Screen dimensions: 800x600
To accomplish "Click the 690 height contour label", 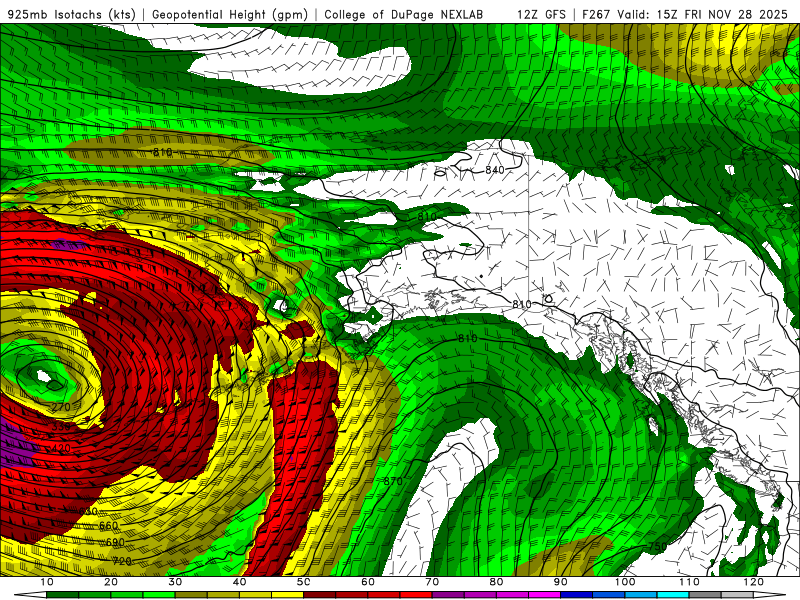I will coord(115,542).
